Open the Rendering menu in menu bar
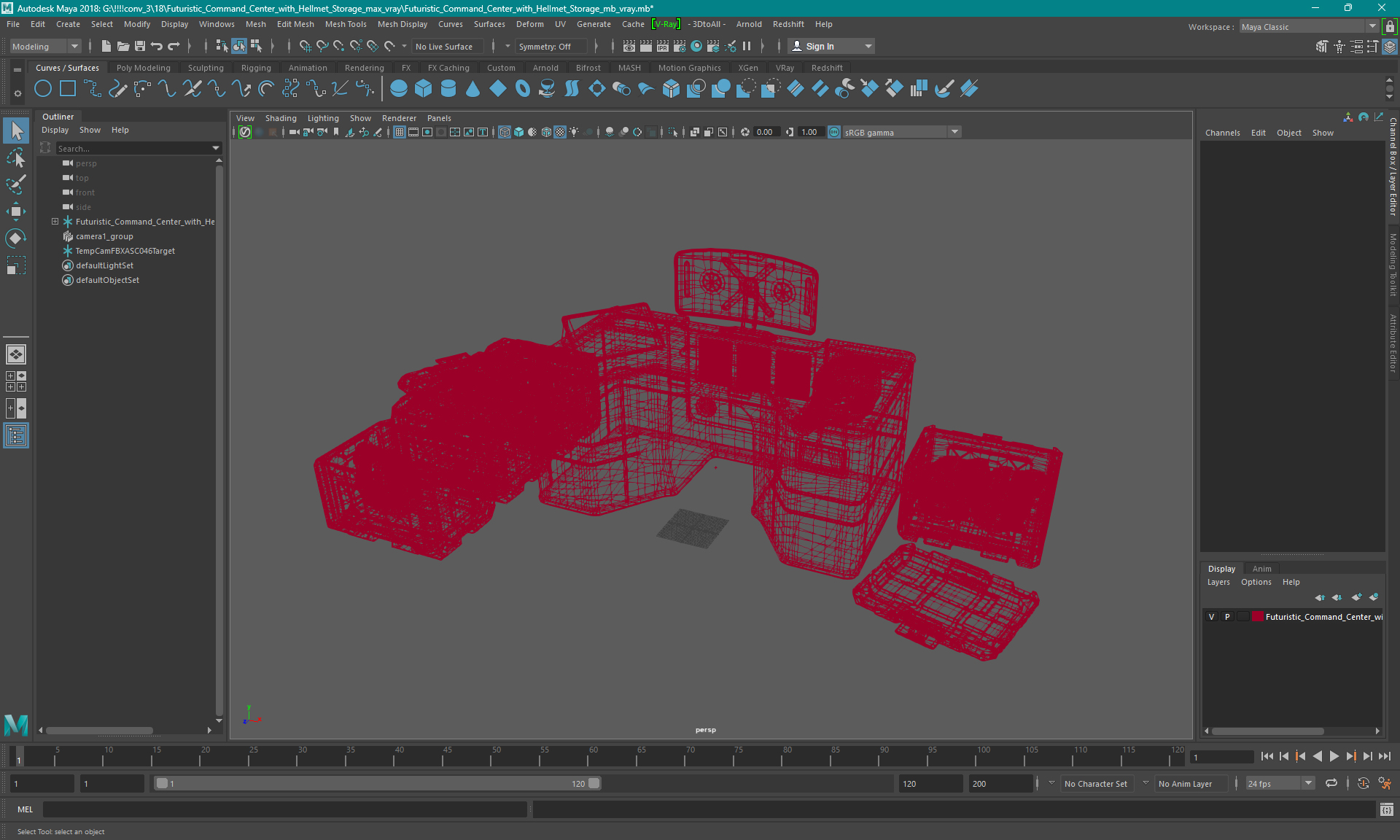This screenshot has width=1400, height=840. pyautogui.click(x=365, y=67)
